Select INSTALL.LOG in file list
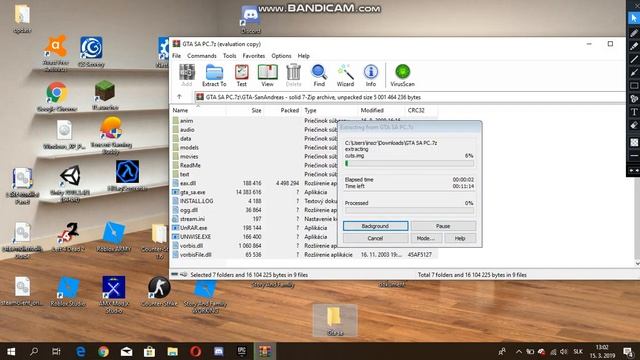This screenshot has height=360, width=640. 254,201
